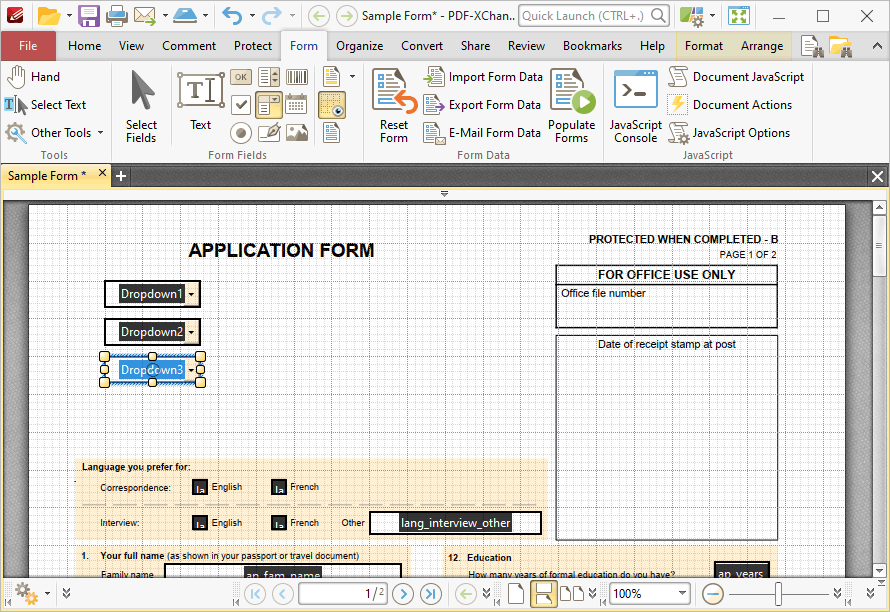Expand the gear options dropdown at bottom left

[x=48, y=594]
